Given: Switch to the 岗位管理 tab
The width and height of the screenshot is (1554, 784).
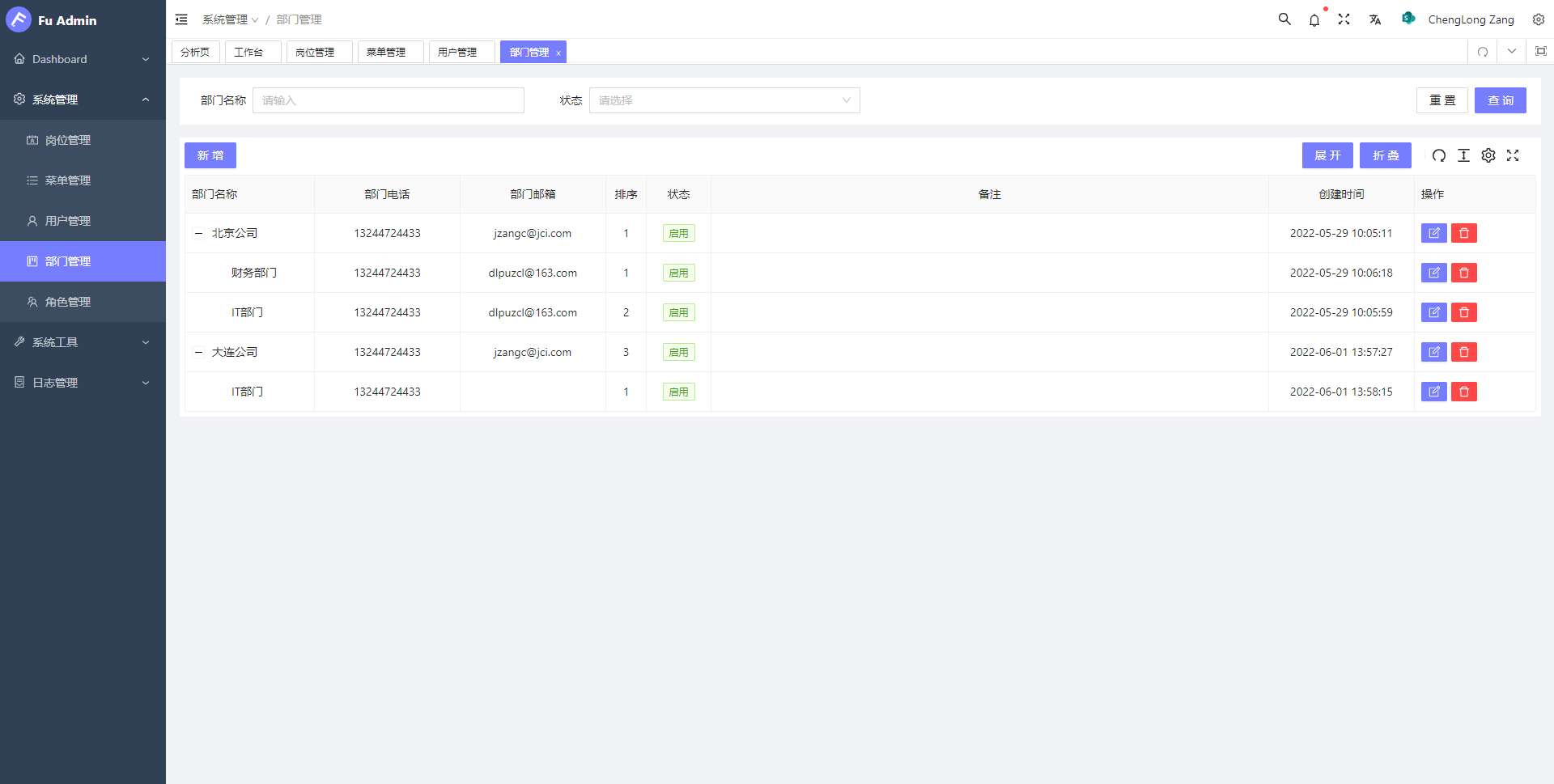Looking at the screenshot, I should 319,52.
